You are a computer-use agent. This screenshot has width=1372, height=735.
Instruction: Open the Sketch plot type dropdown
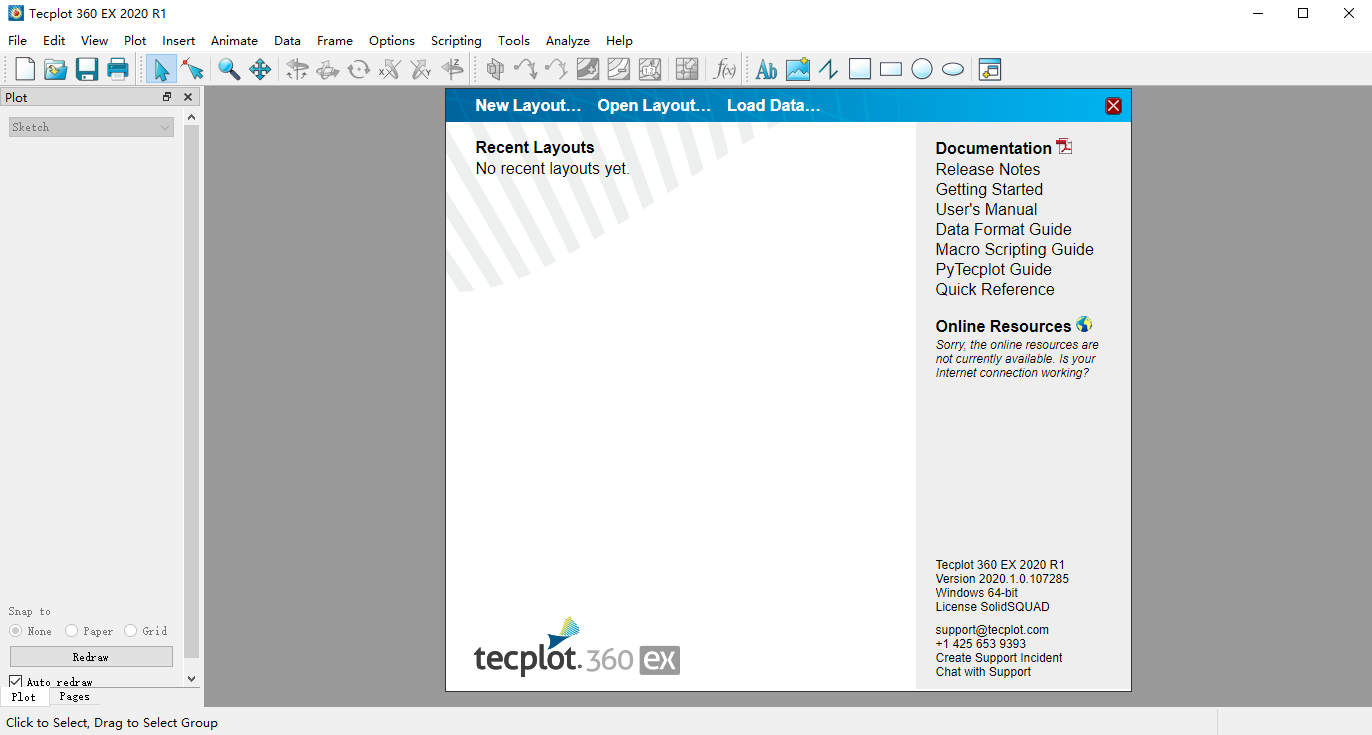(91, 127)
